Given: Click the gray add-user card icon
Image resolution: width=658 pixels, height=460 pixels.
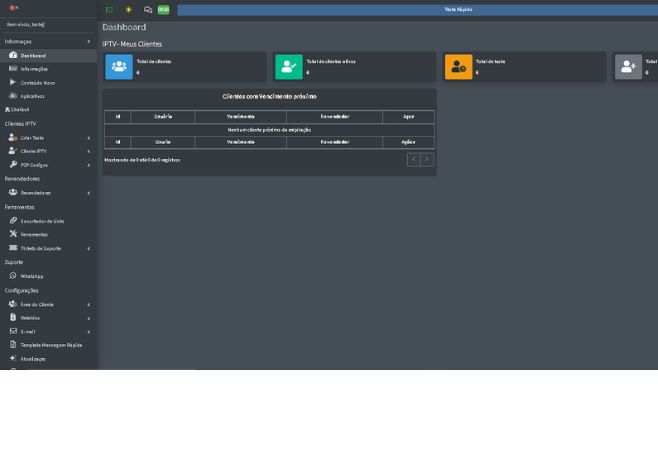Looking at the screenshot, I should (x=628, y=67).
